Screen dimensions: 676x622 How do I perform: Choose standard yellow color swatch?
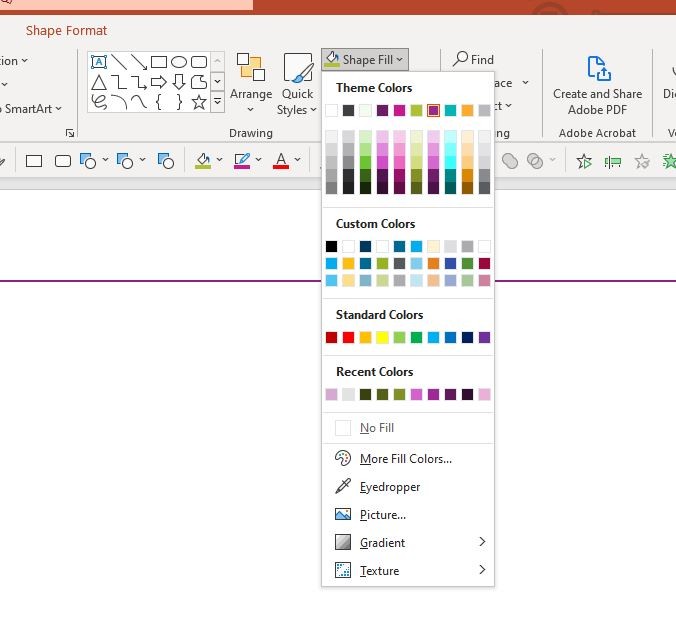click(382, 337)
